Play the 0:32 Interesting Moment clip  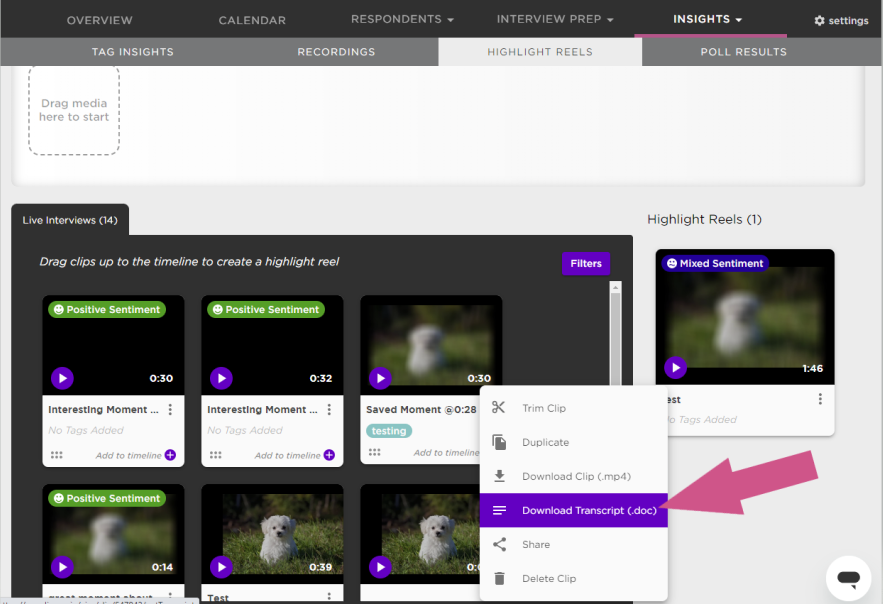click(221, 378)
